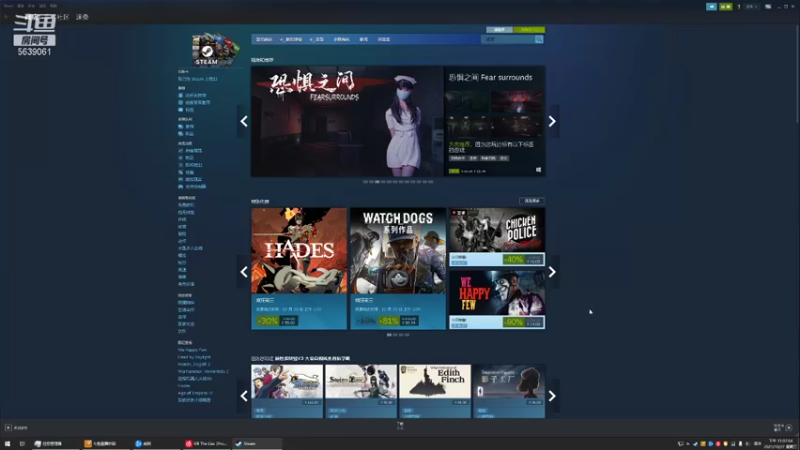Click the add game plus icon bottom left
The height and width of the screenshot is (450, 800).
tap(8, 428)
